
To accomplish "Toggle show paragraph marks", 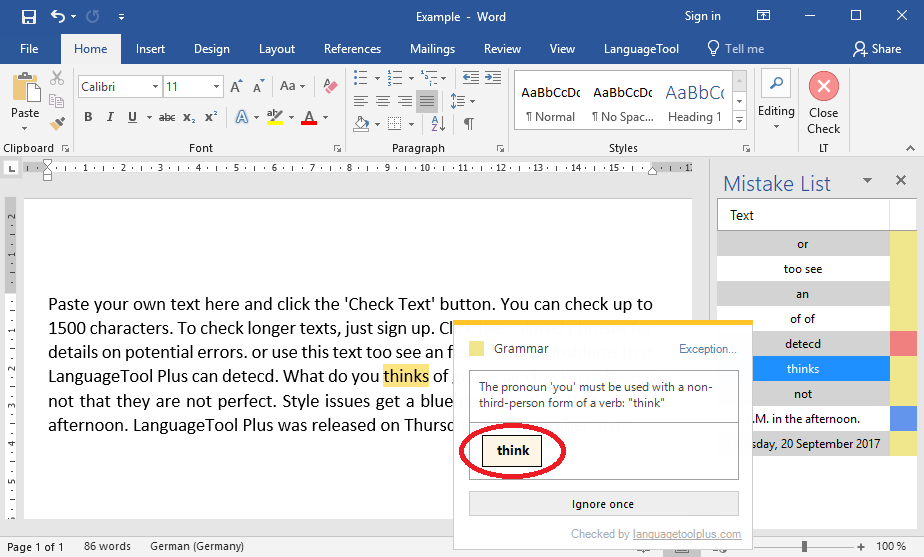I will click(468, 124).
